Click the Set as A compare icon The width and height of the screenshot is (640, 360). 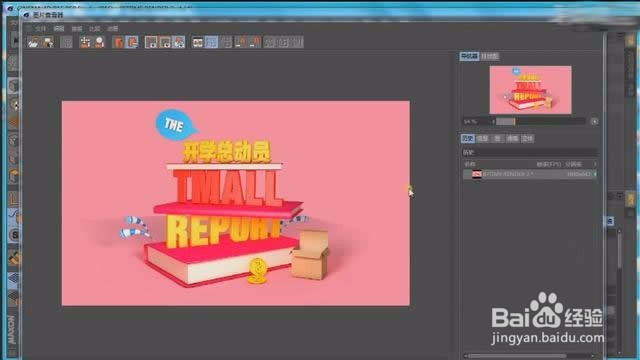(118, 42)
